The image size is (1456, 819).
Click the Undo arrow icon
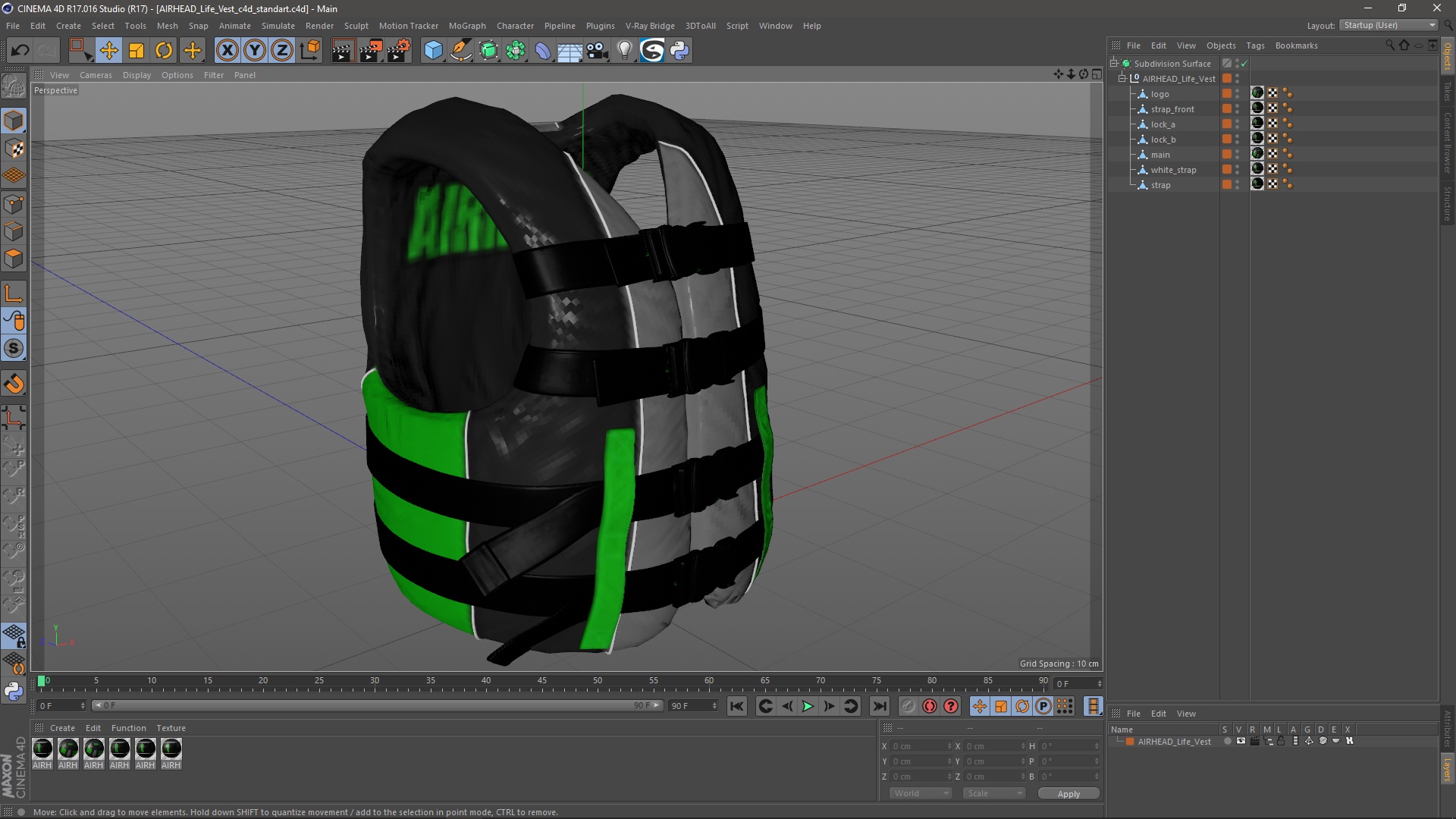pyautogui.click(x=20, y=51)
